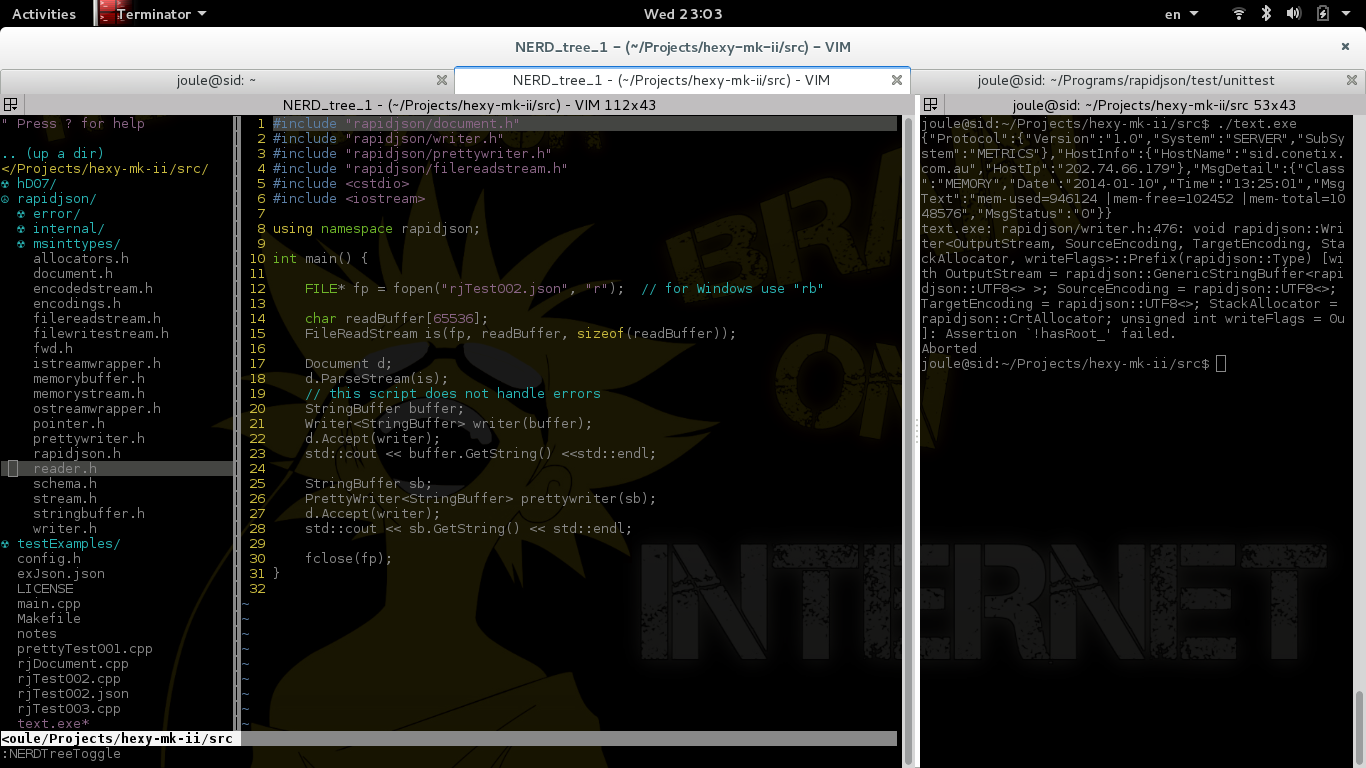Open exJson.json file
The height and width of the screenshot is (768, 1366).
point(61,573)
